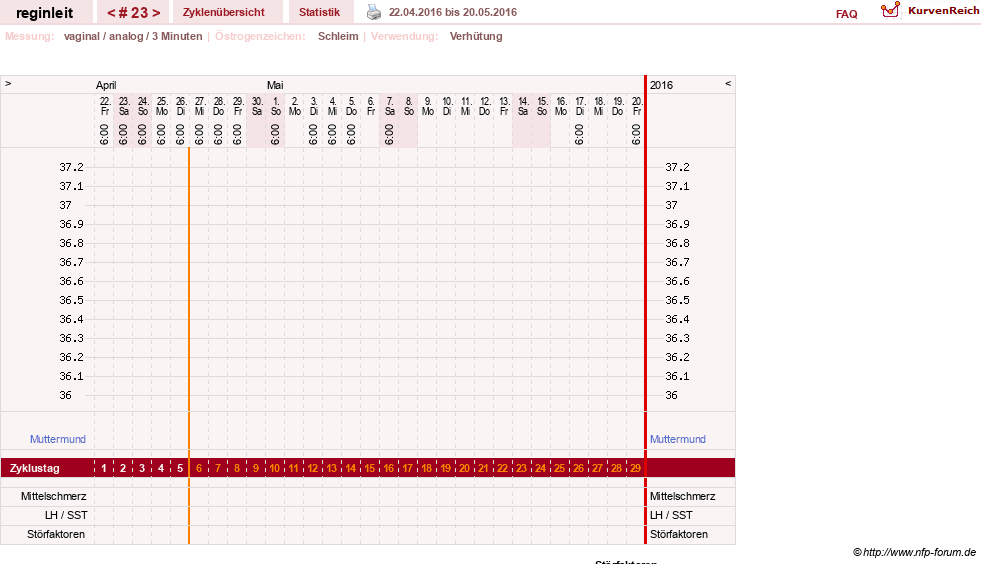
Task: Click the right 36 temperature label
Action: [671, 395]
